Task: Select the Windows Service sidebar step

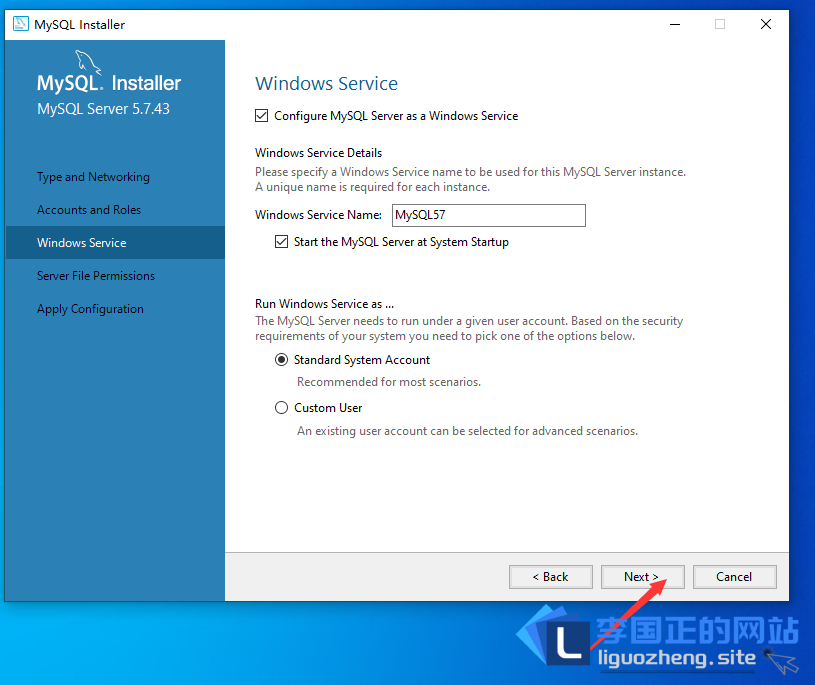Action: click(115, 243)
